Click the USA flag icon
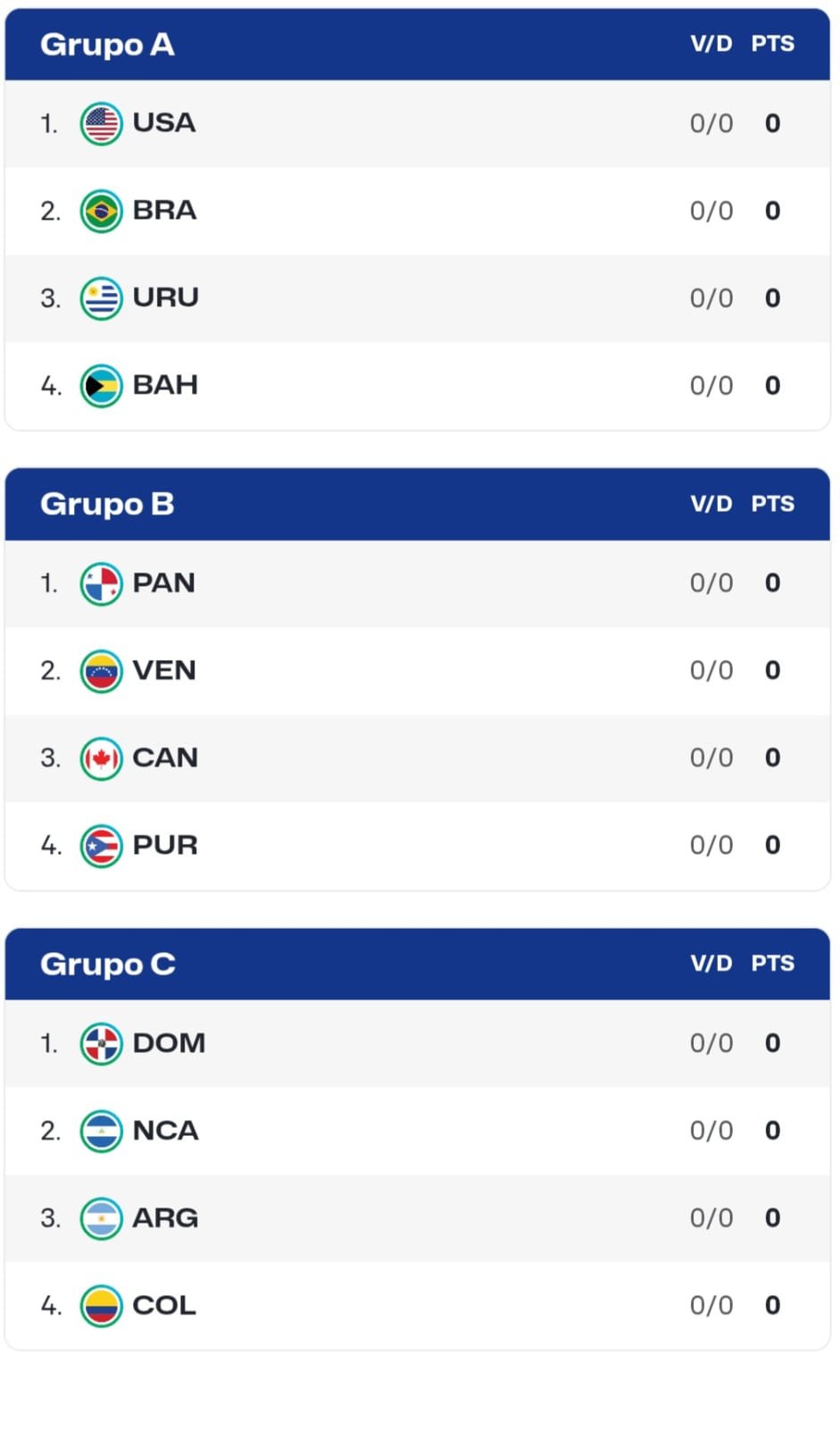 tap(101, 123)
